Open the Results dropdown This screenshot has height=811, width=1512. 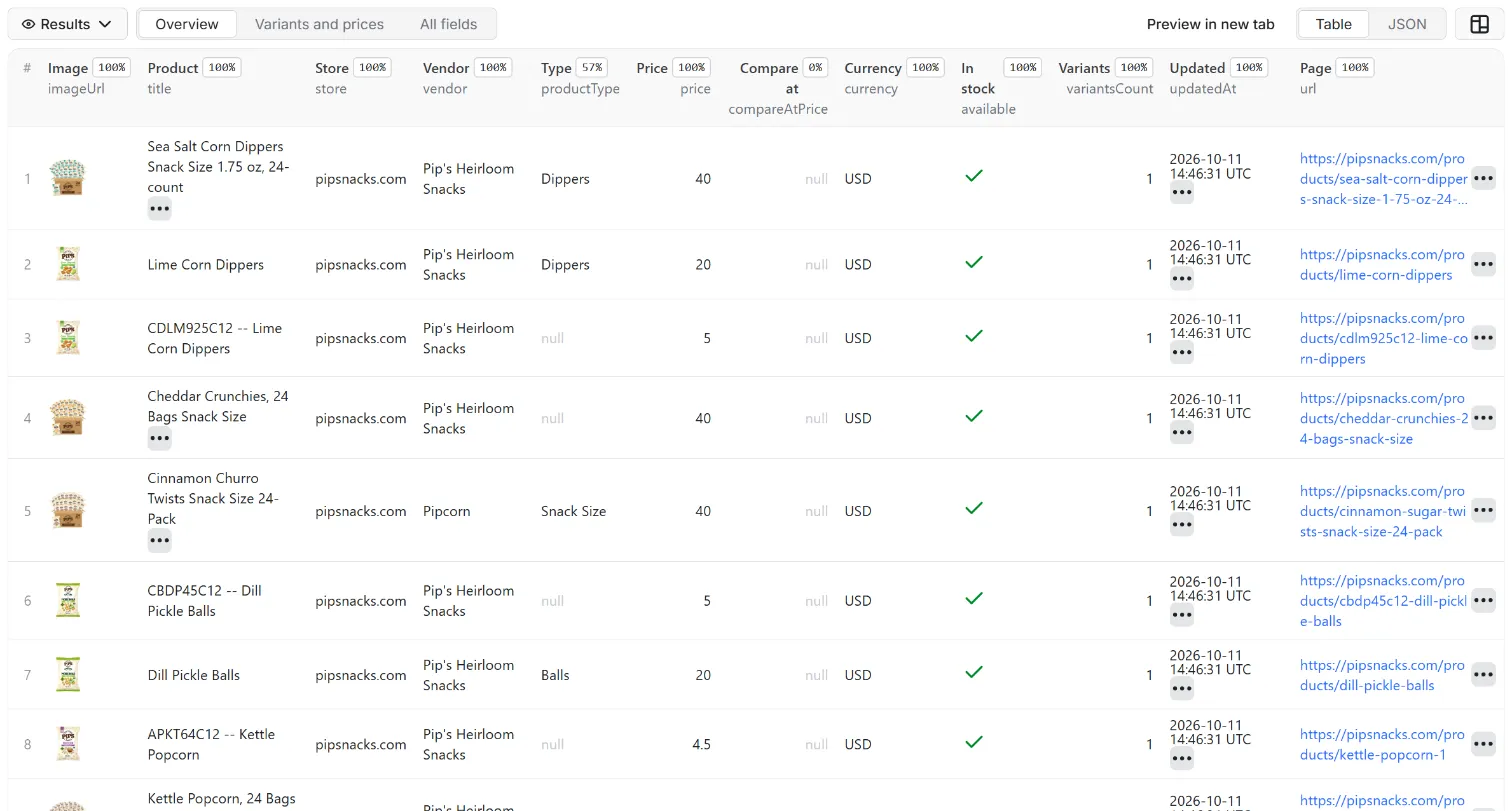click(67, 24)
